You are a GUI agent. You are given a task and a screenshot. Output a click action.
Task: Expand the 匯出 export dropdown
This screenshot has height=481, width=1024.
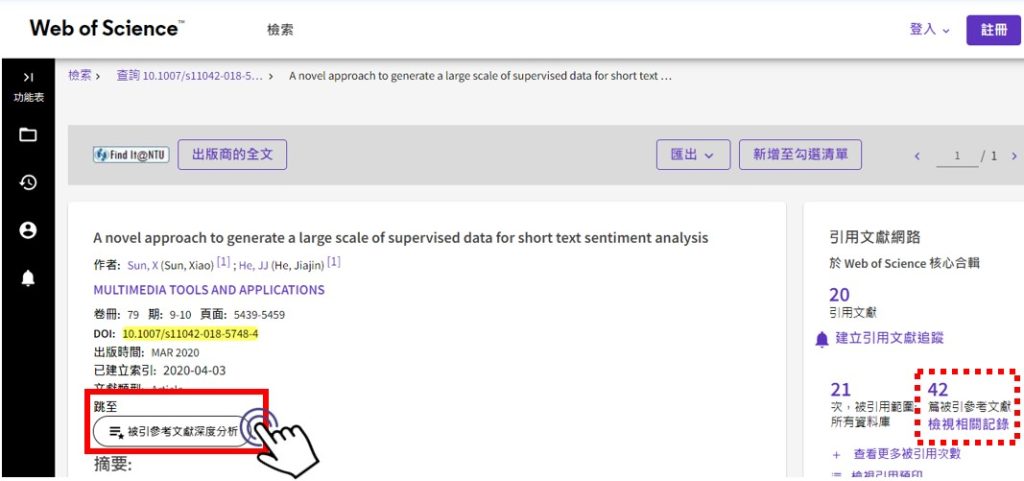click(x=693, y=155)
